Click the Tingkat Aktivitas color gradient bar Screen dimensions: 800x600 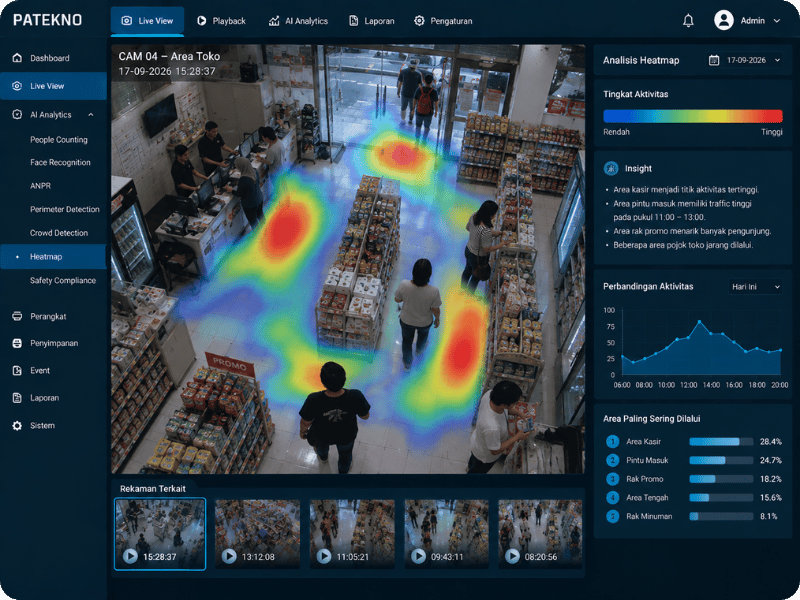(692, 116)
